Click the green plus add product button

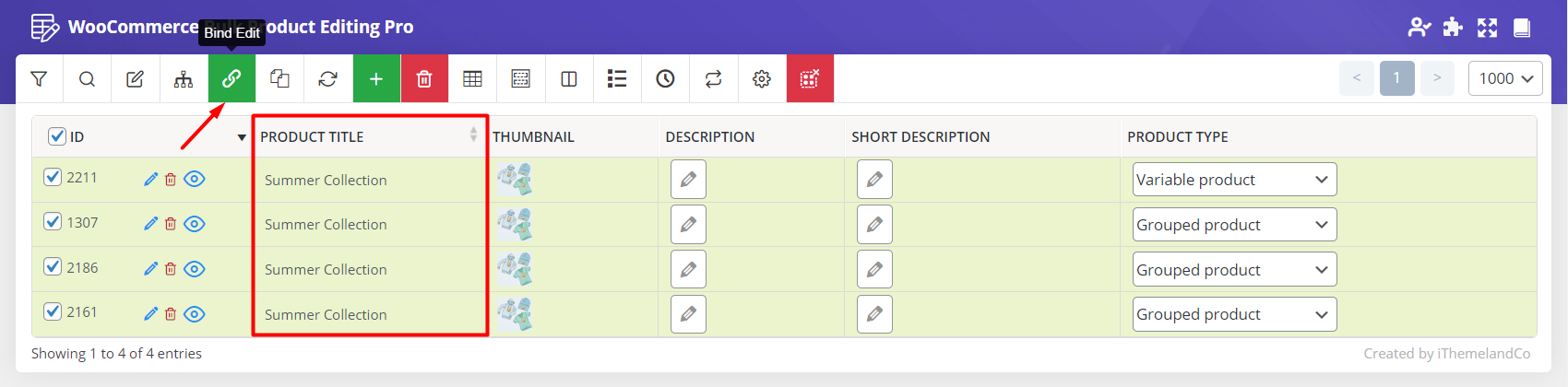376,79
